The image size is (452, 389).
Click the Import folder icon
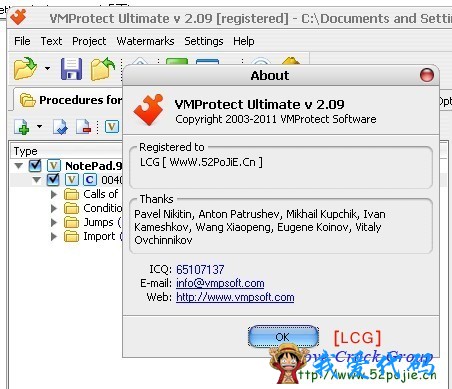71,236
